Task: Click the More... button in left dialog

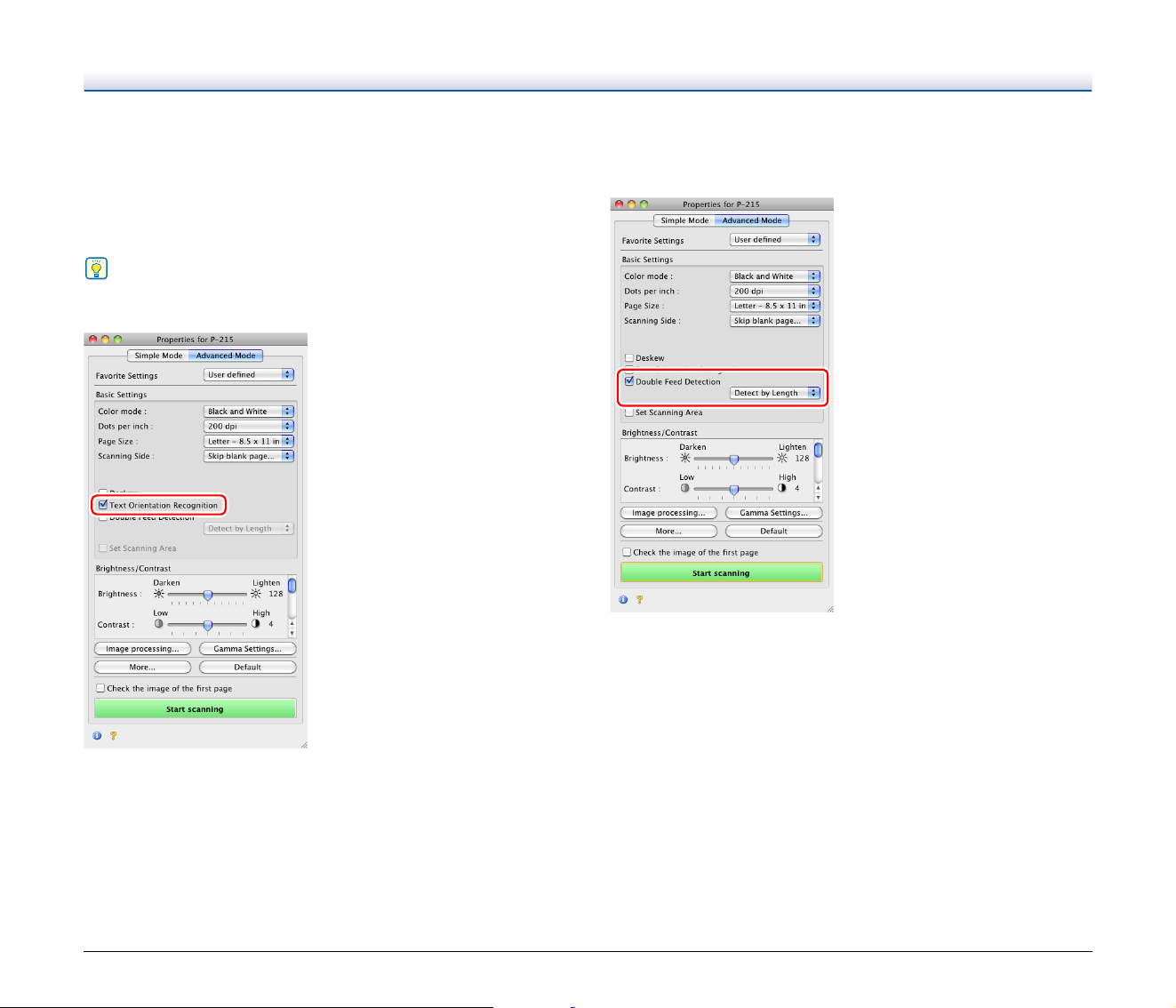Action: point(142,667)
